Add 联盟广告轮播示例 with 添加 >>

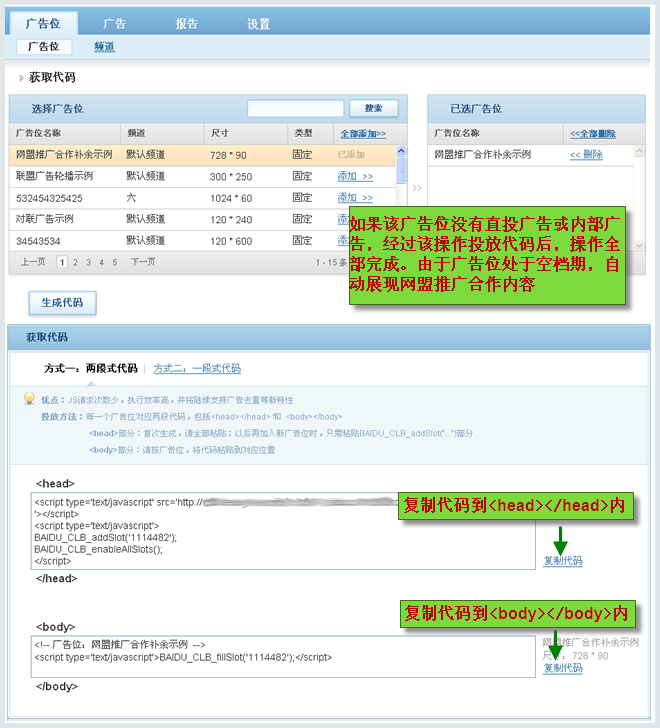(355, 176)
